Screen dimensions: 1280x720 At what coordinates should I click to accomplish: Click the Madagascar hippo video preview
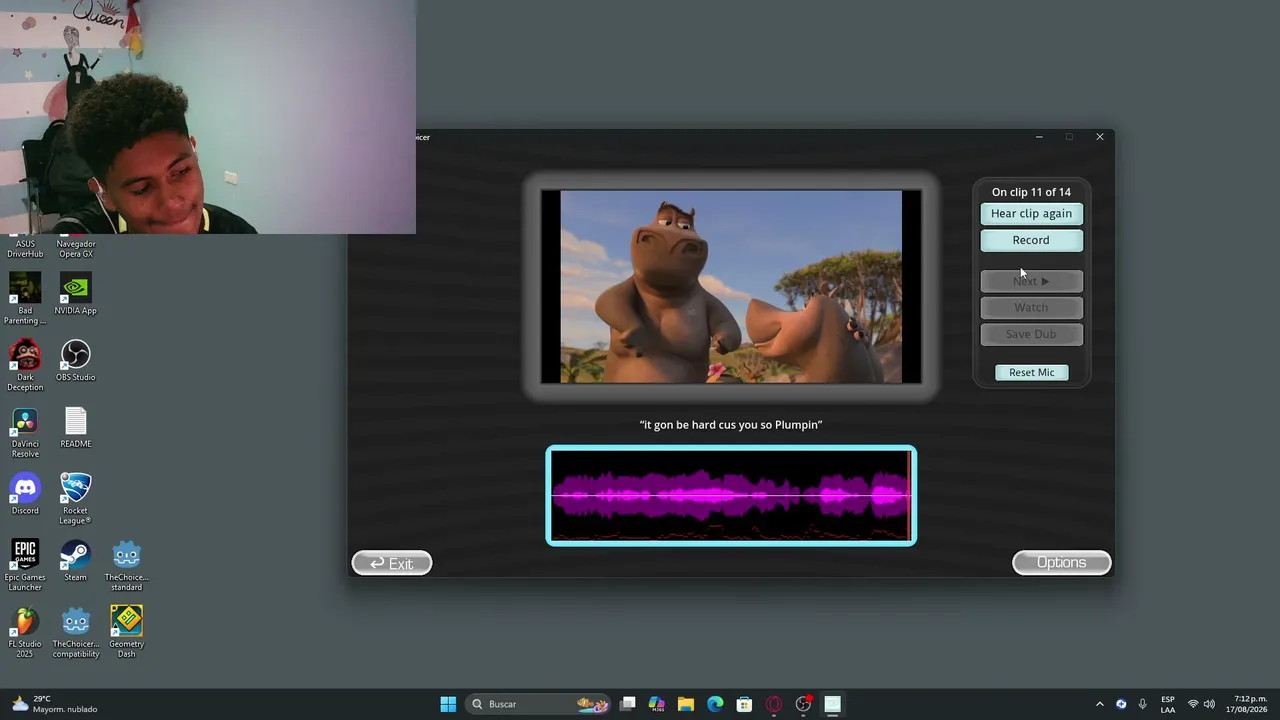pyautogui.click(x=731, y=287)
